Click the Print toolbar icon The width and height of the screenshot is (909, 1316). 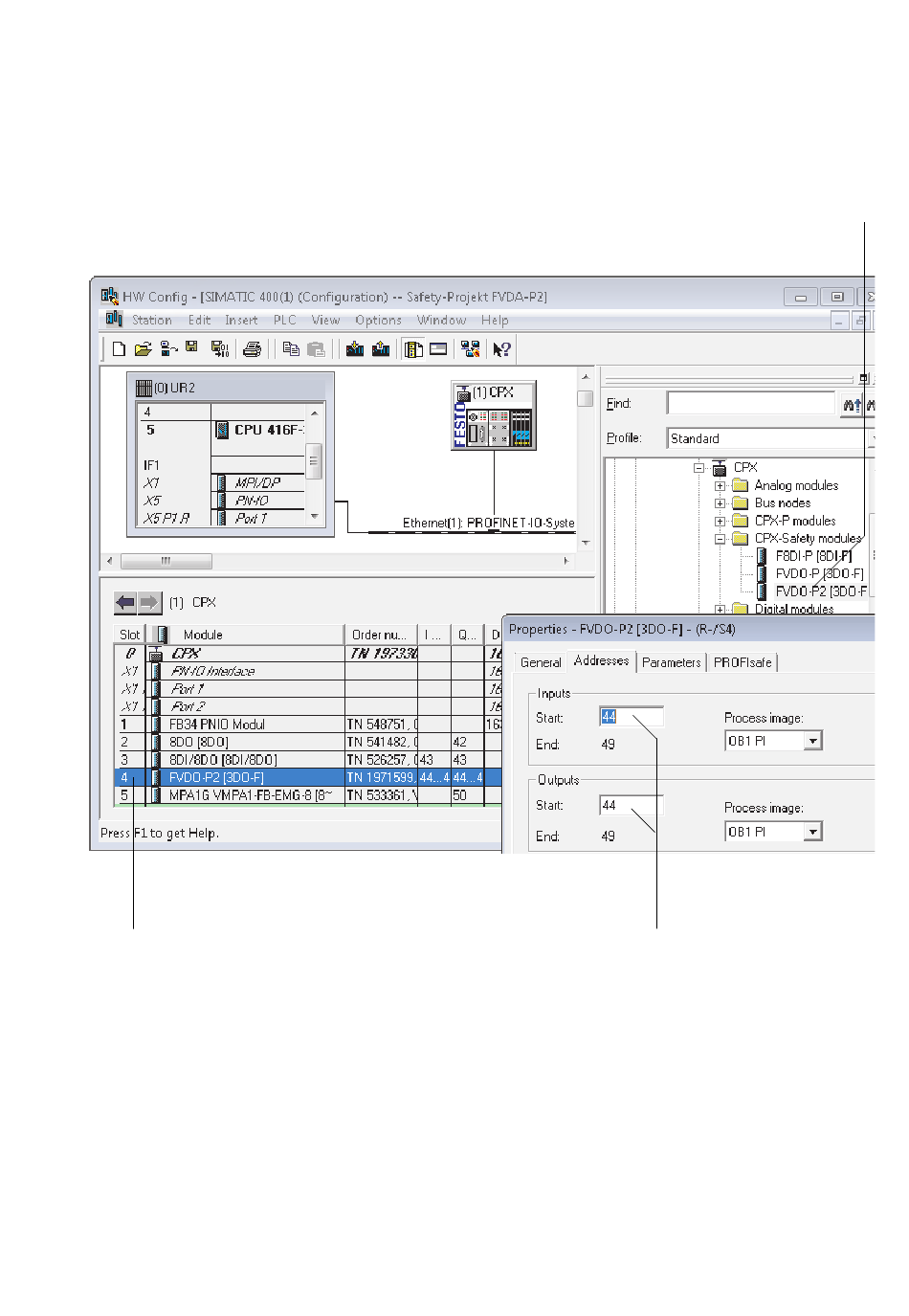click(x=253, y=349)
